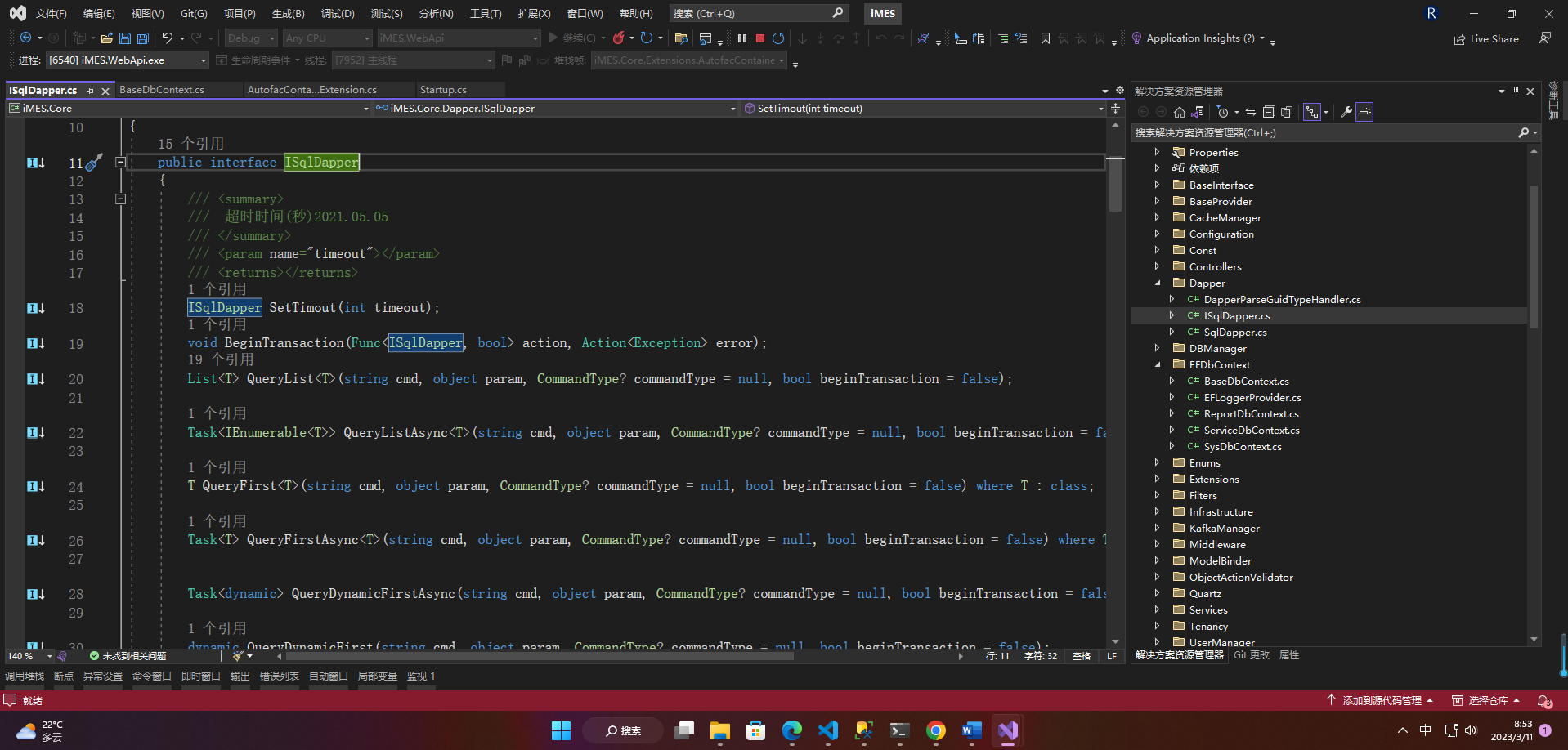Open the process iMES.WebApi.exe dropdown
This screenshot has width=1568, height=750.
coord(127,60)
